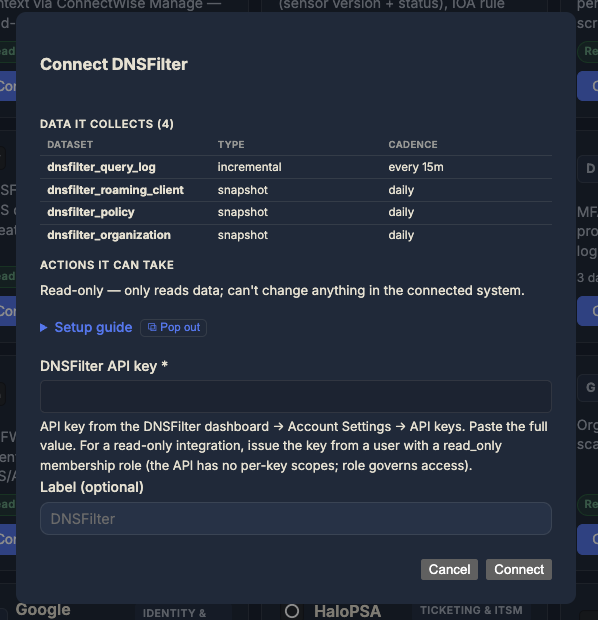The image size is (598, 620).
Task: Click the G letter tile icon
Action: (590, 388)
